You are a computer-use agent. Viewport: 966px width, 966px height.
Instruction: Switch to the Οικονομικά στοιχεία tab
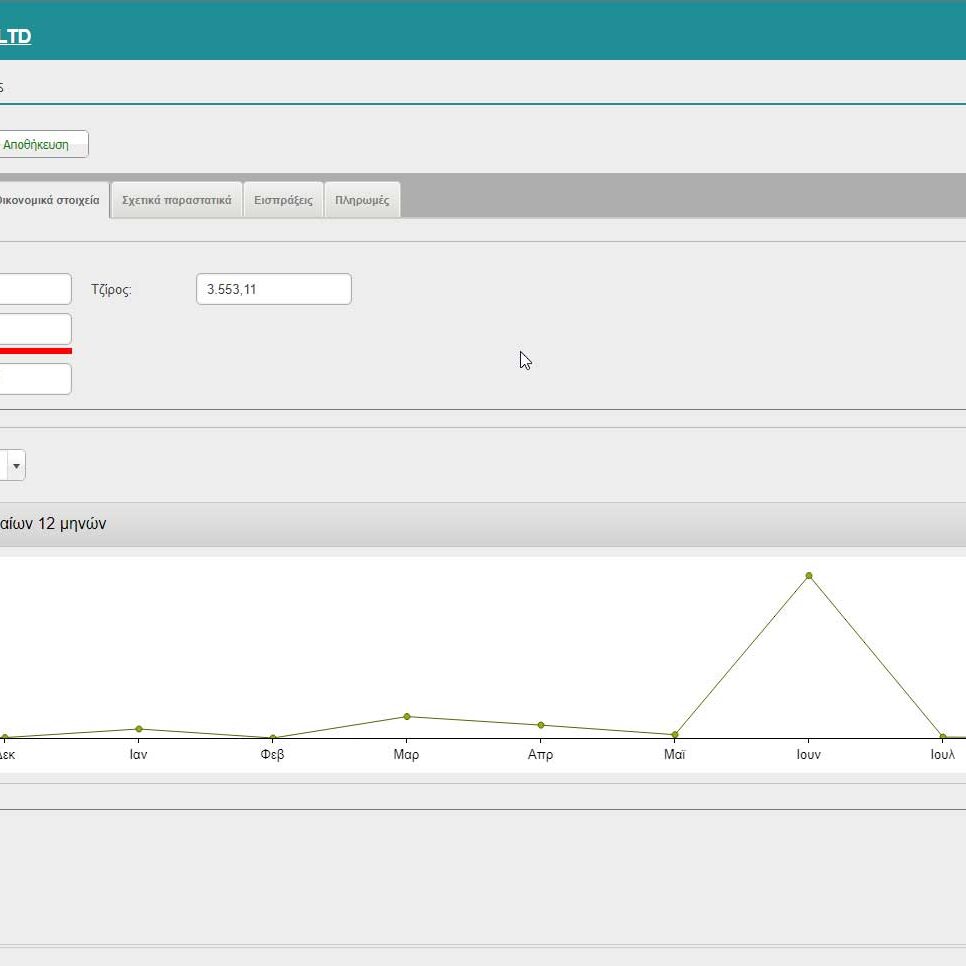[x=50, y=200]
